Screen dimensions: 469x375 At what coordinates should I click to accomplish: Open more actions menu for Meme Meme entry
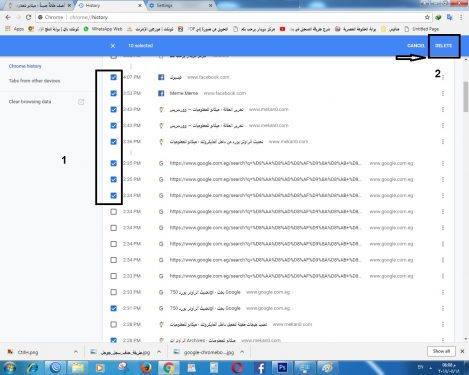pyautogui.click(x=443, y=93)
